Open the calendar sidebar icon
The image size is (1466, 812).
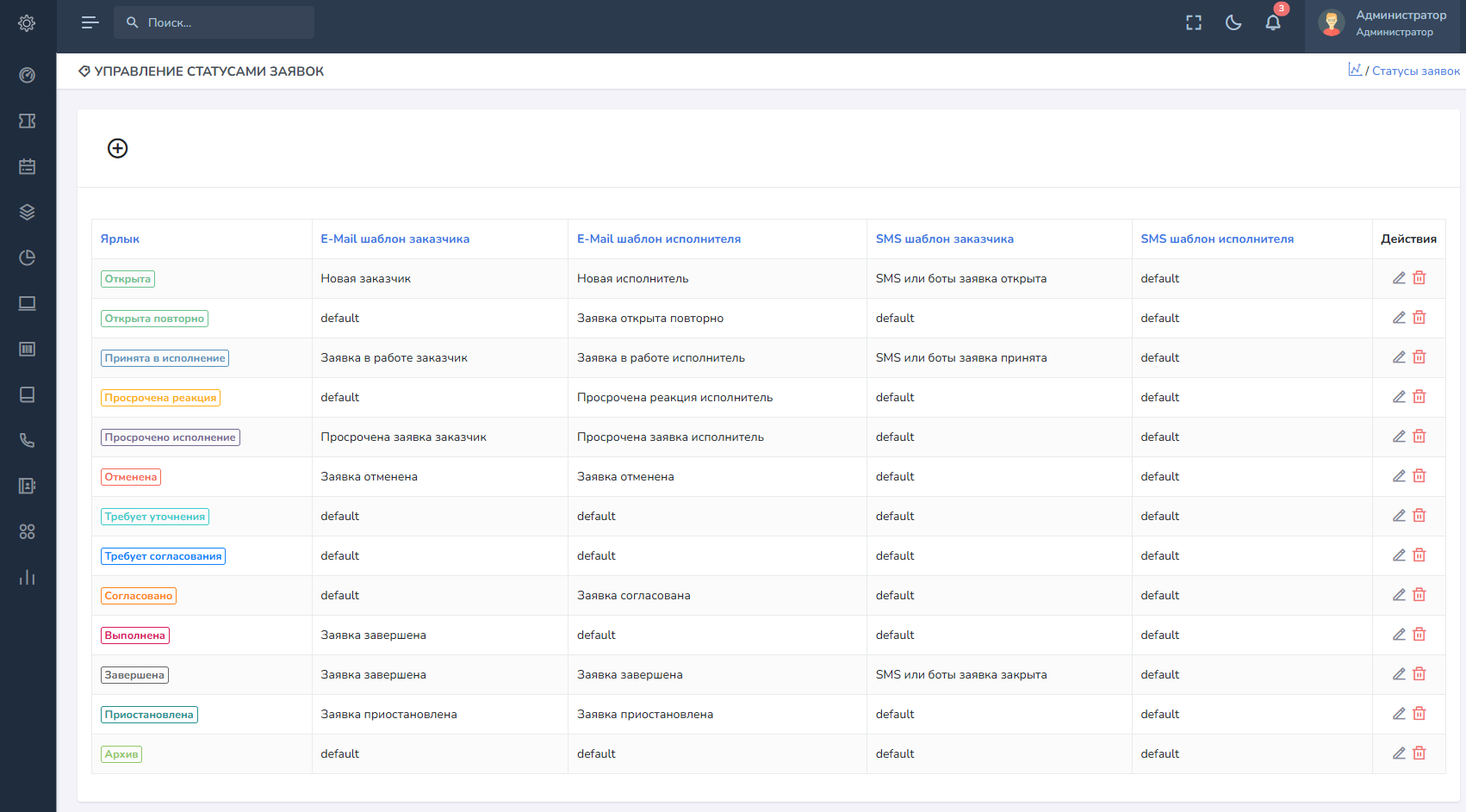tap(28, 166)
